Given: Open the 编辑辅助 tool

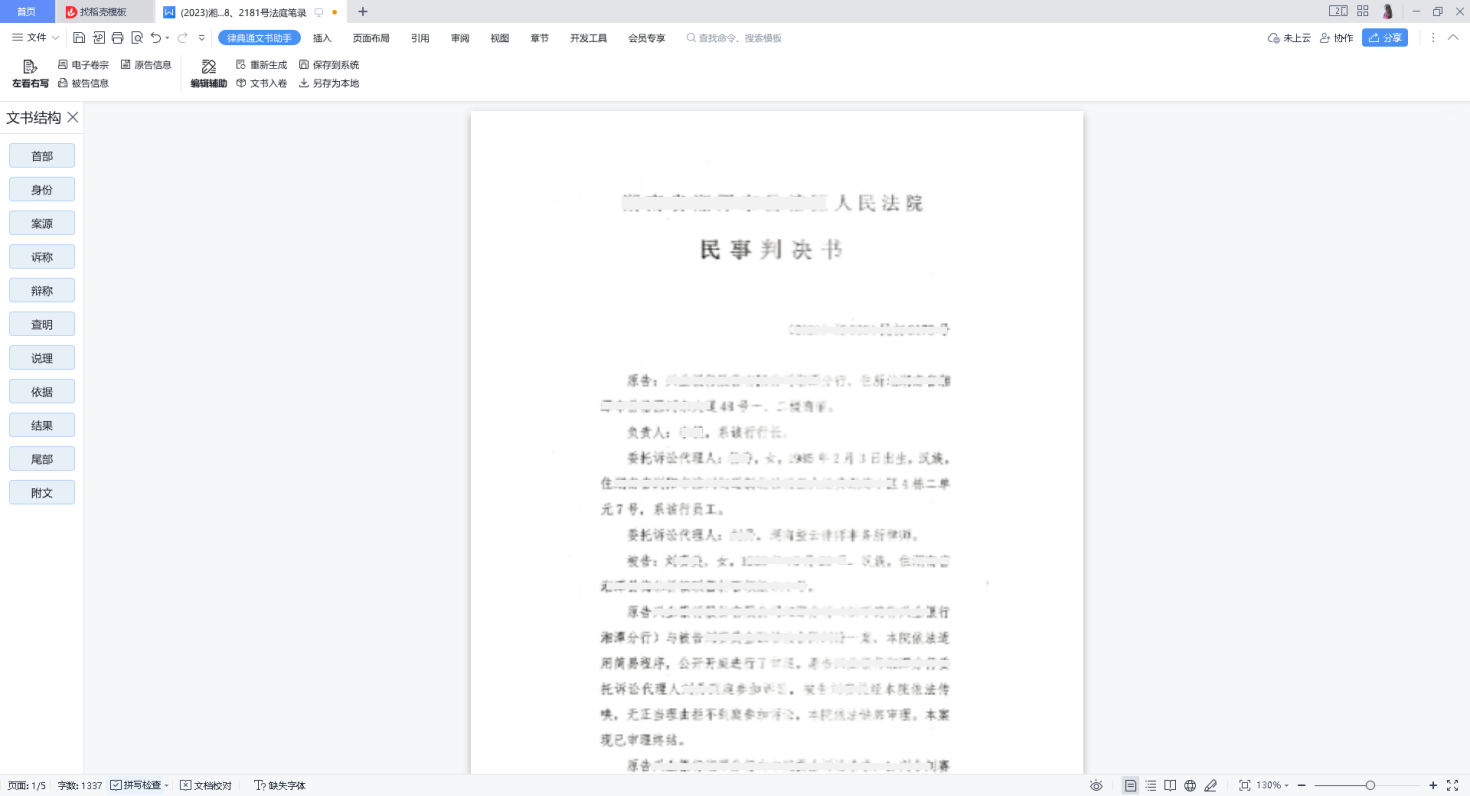Looking at the screenshot, I should (209, 73).
